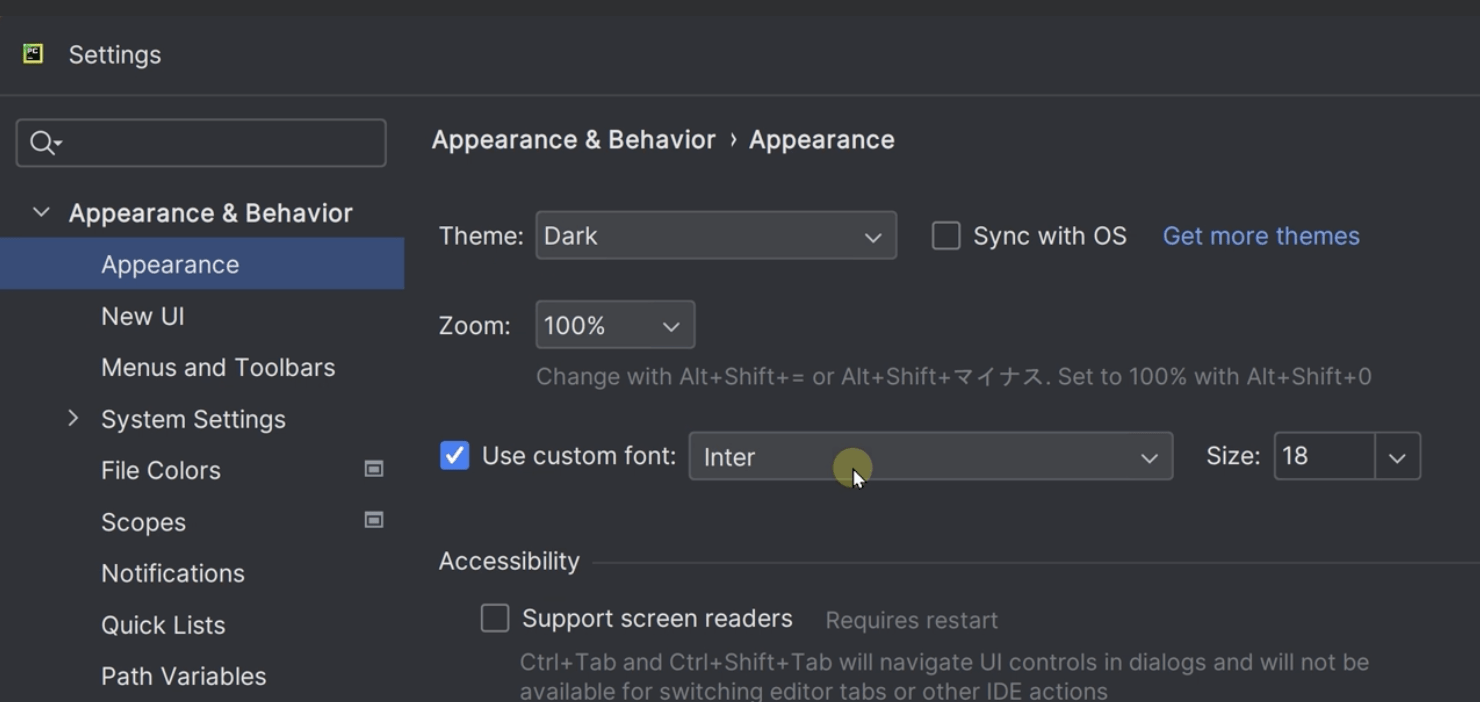The width and height of the screenshot is (1480, 702).
Task: Click the Appearance breadcrumb heading
Action: click(x=821, y=139)
